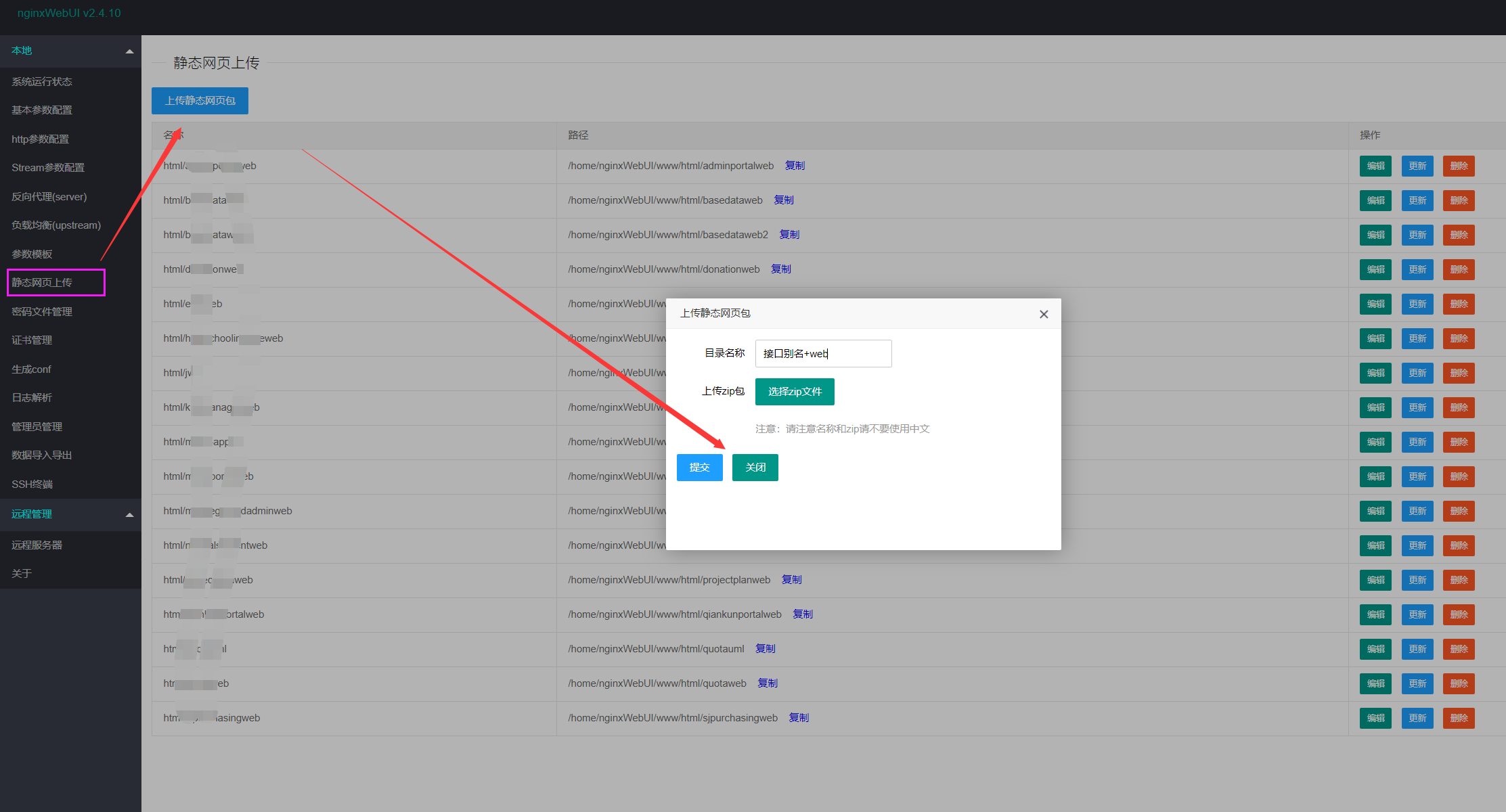Copy the adminportalweb path via 复制
Viewport: 1506px width, 812px height.
coord(795,166)
